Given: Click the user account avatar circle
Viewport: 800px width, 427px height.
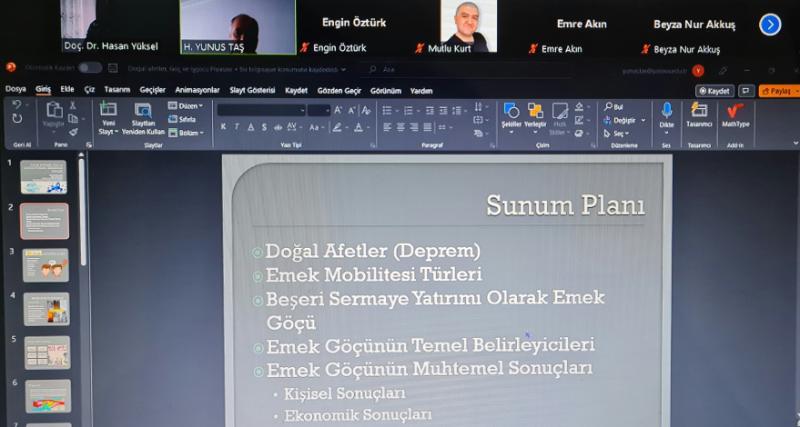Looking at the screenshot, I should [698, 71].
